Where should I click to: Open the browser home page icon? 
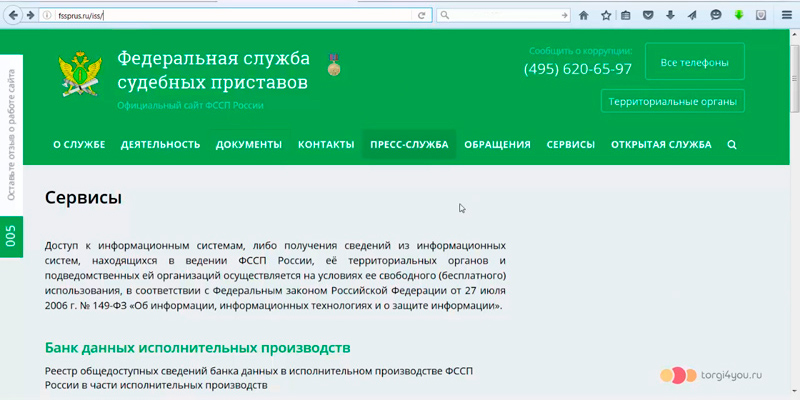pyautogui.click(x=584, y=15)
